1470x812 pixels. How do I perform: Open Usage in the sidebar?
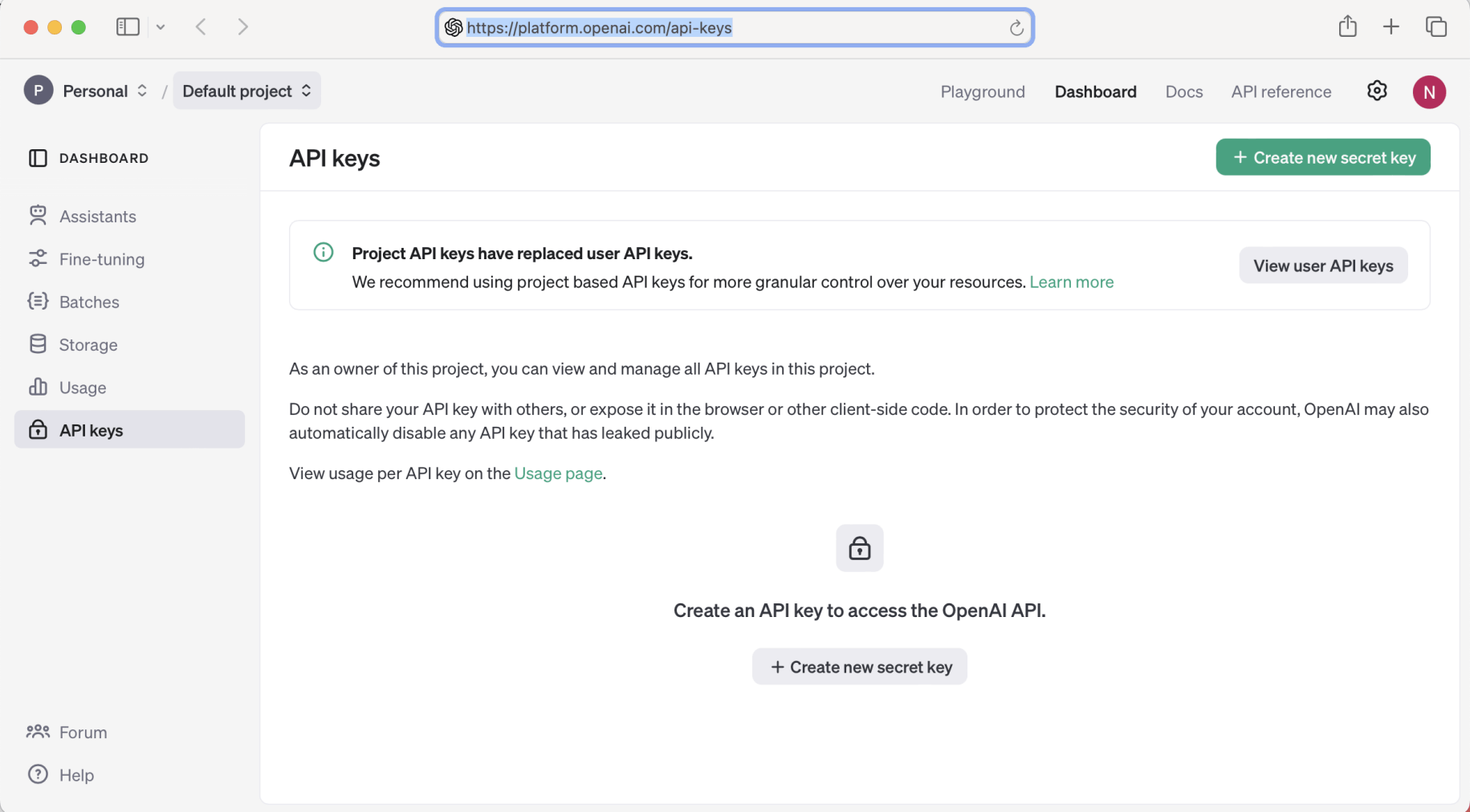click(x=82, y=388)
